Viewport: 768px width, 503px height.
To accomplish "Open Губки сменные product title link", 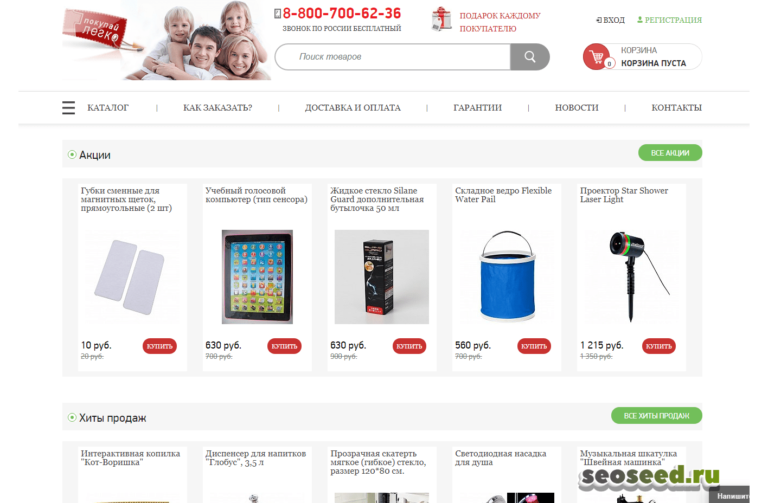I will [x=126, y=199].
